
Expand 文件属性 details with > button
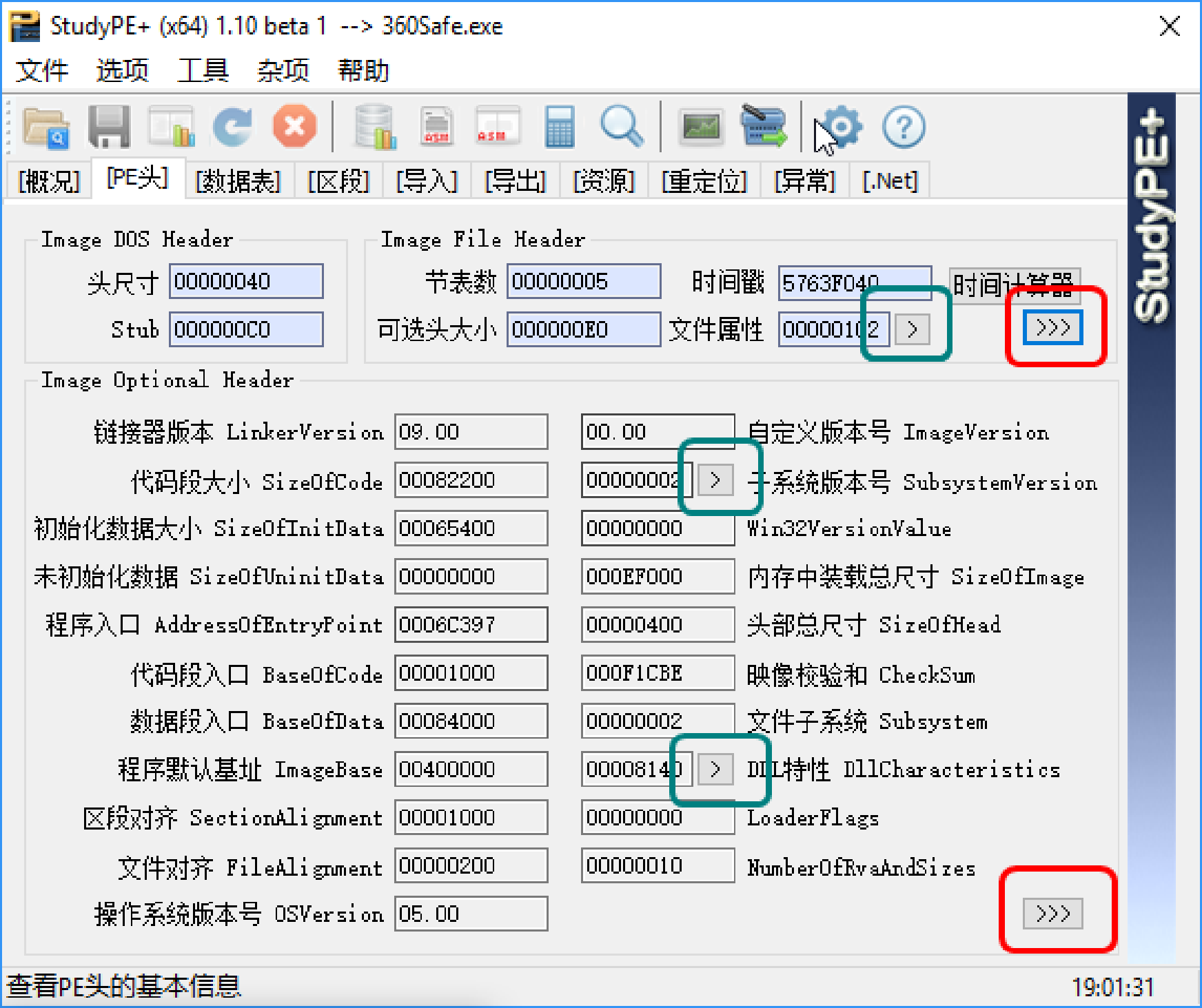[x=912, y=329]
